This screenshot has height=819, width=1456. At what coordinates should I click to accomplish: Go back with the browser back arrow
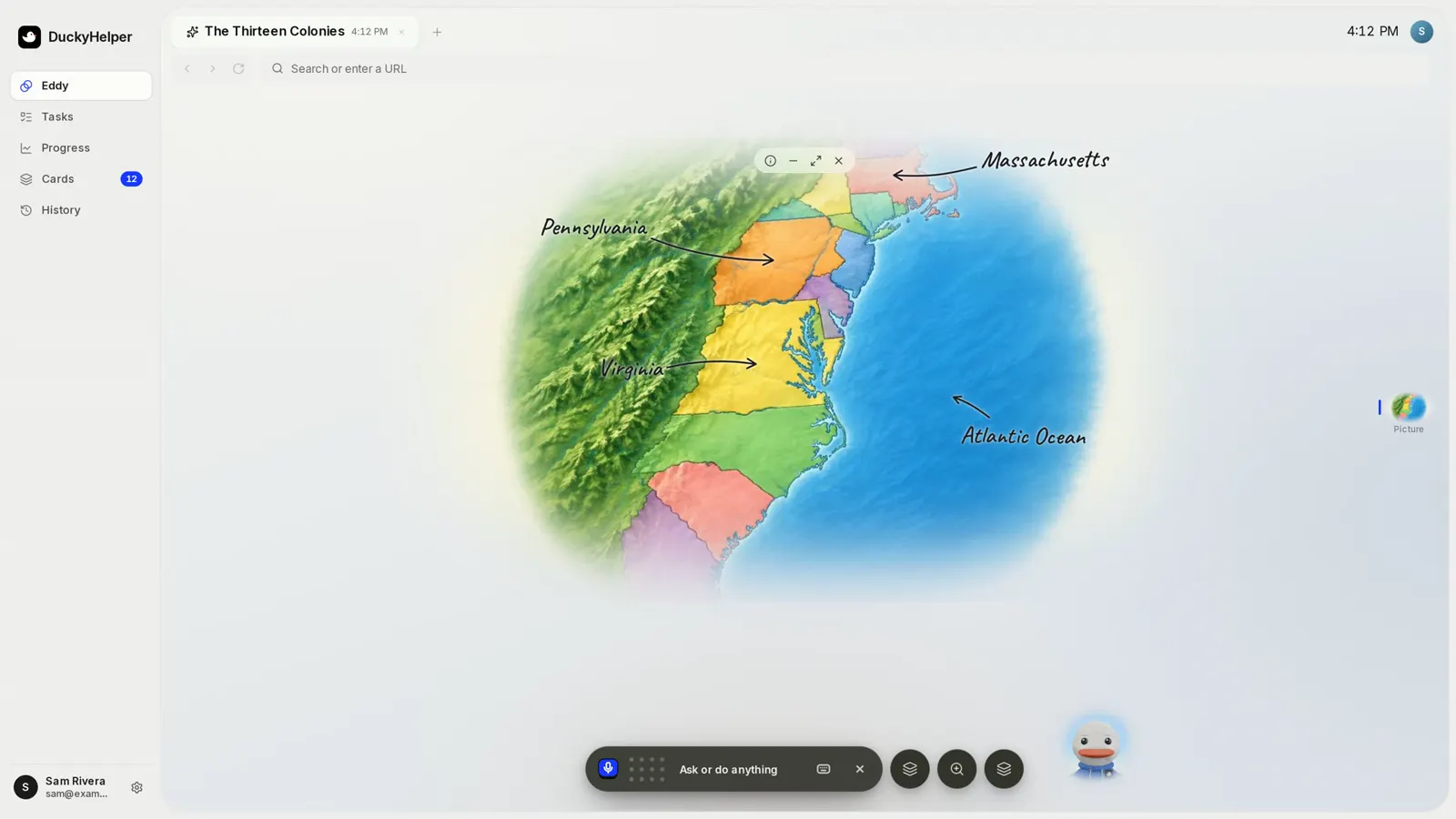[187, 68]
